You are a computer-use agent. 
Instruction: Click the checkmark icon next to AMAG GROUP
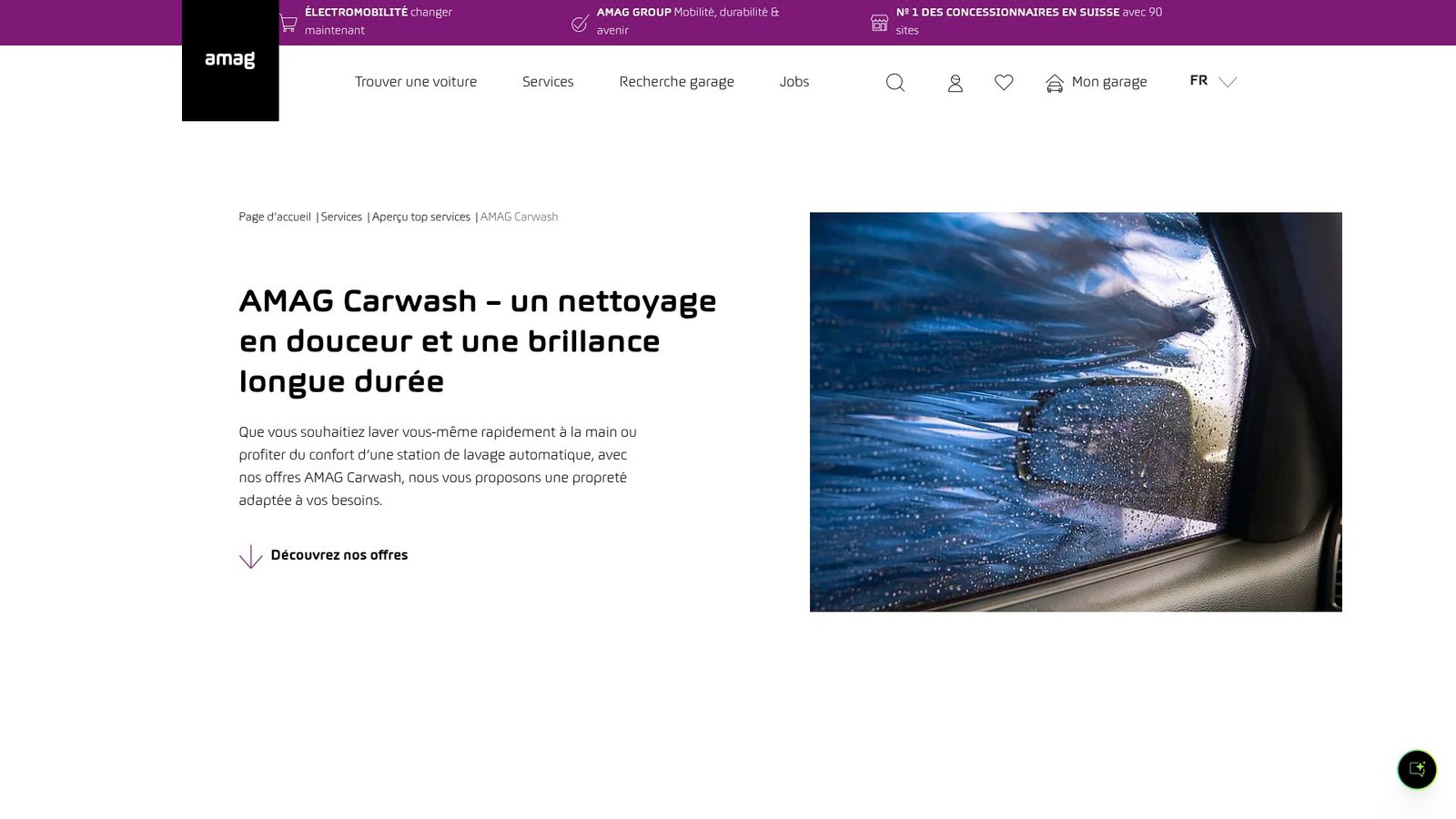click(x=579, y=22)
